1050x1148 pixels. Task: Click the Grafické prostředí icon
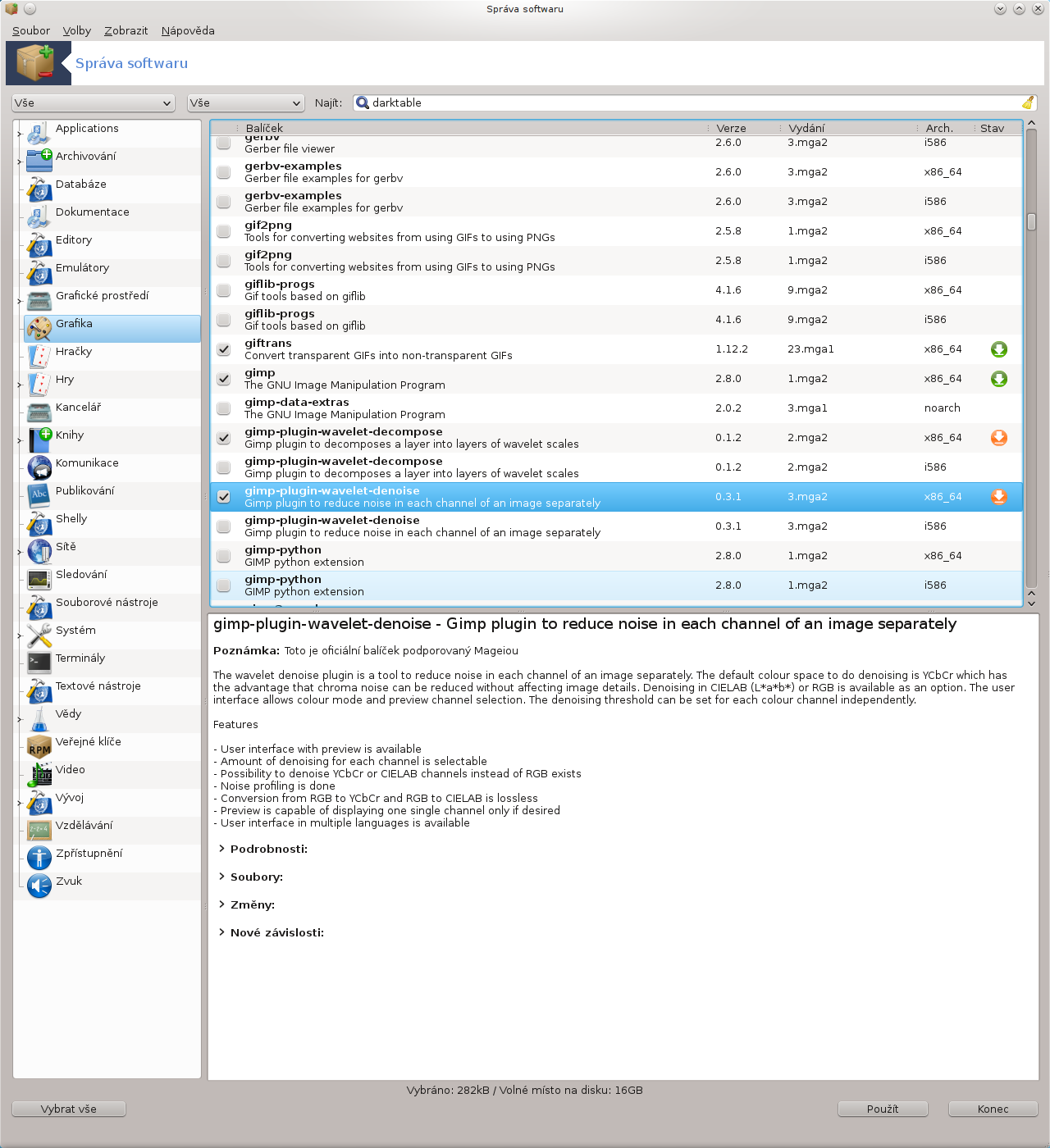39,301
